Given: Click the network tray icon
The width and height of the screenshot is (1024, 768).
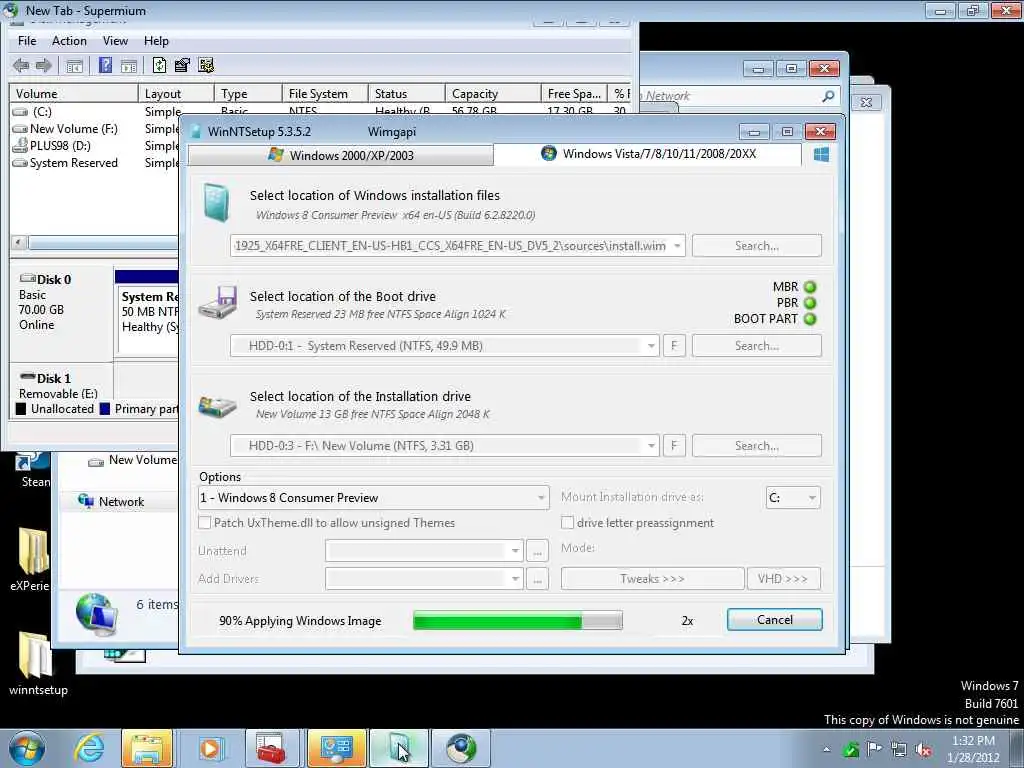Looking at the screenshot, I should (899, 749).
